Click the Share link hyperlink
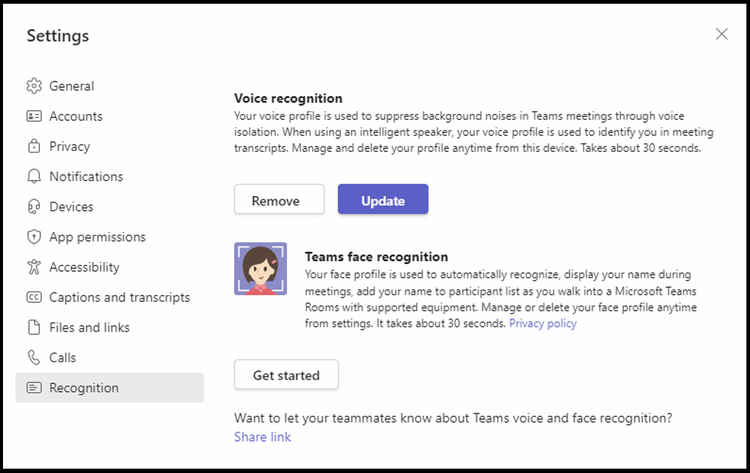 click(x=263, y=437)
